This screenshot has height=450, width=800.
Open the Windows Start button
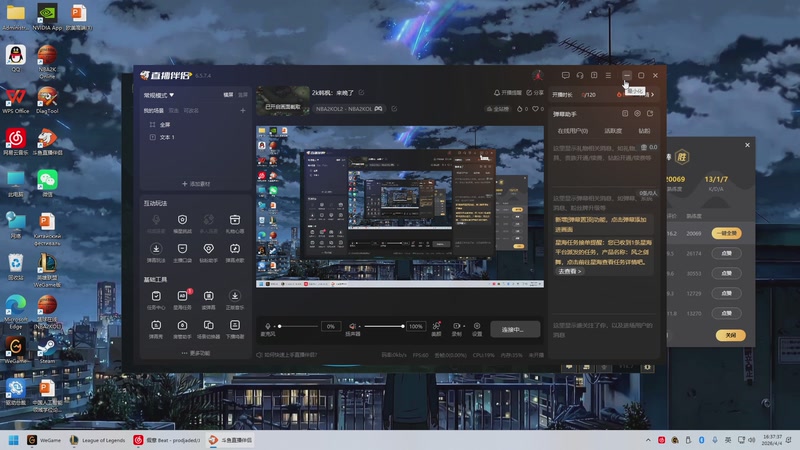[x=14, y=440]
